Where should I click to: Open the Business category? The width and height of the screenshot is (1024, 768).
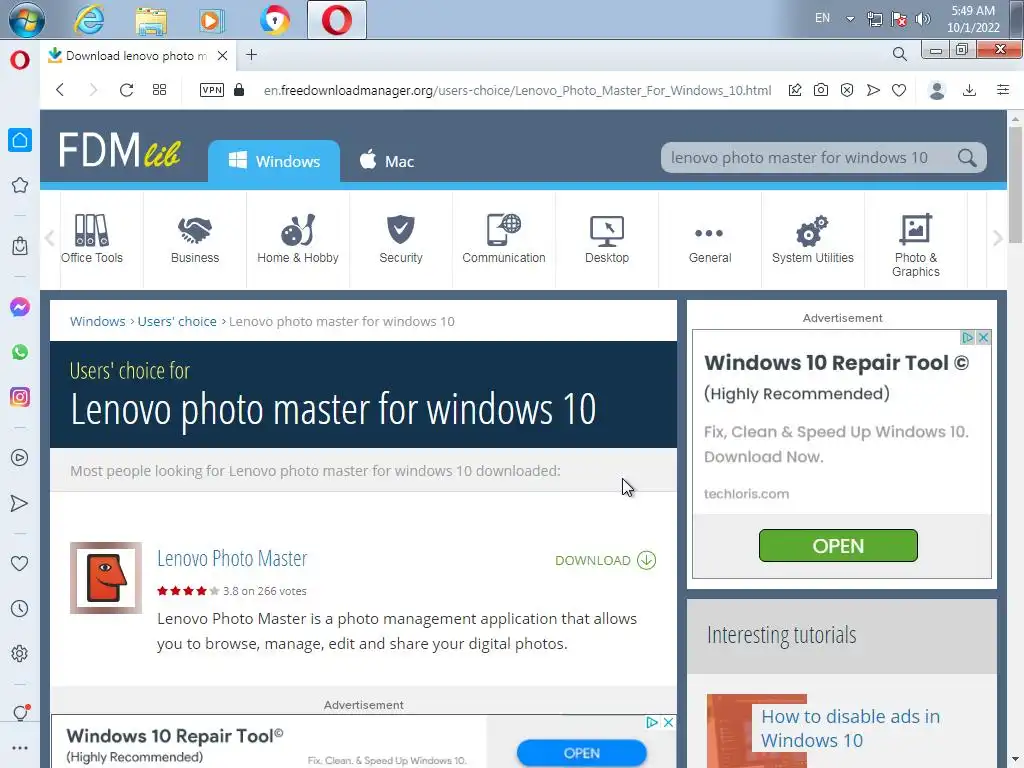click(195, 239)
